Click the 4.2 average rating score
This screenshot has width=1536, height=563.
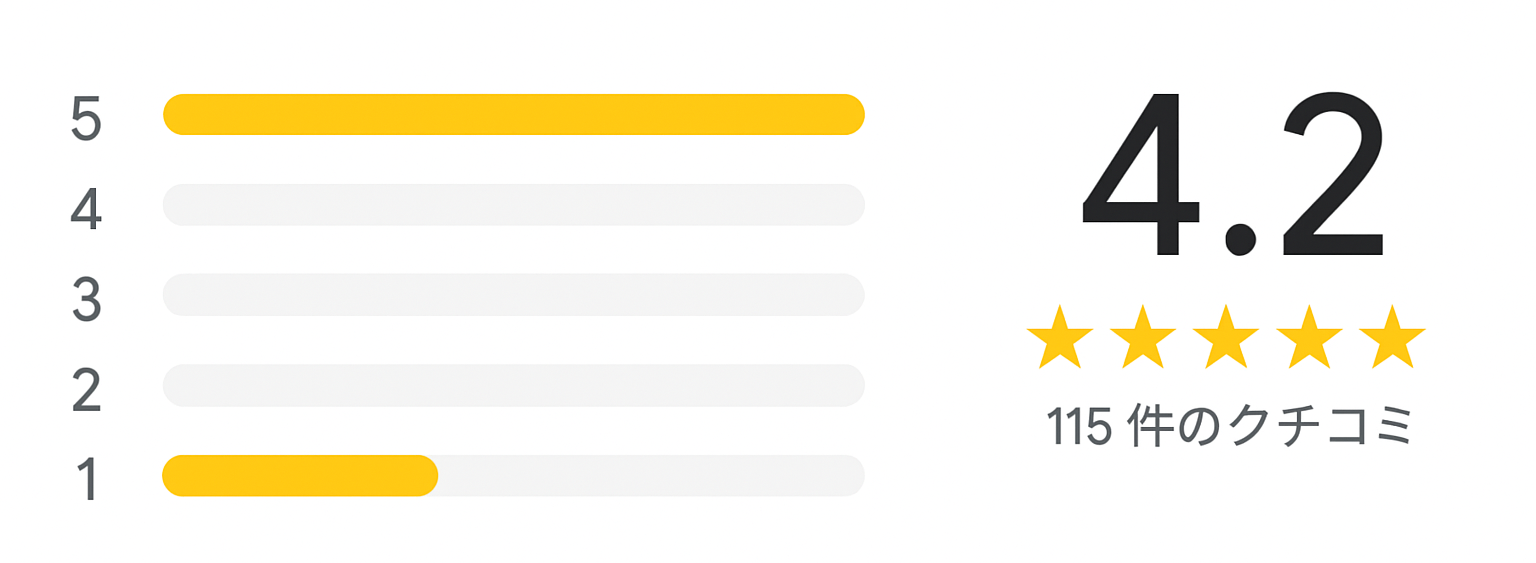pyautogui.click(x=1233, y=173)
